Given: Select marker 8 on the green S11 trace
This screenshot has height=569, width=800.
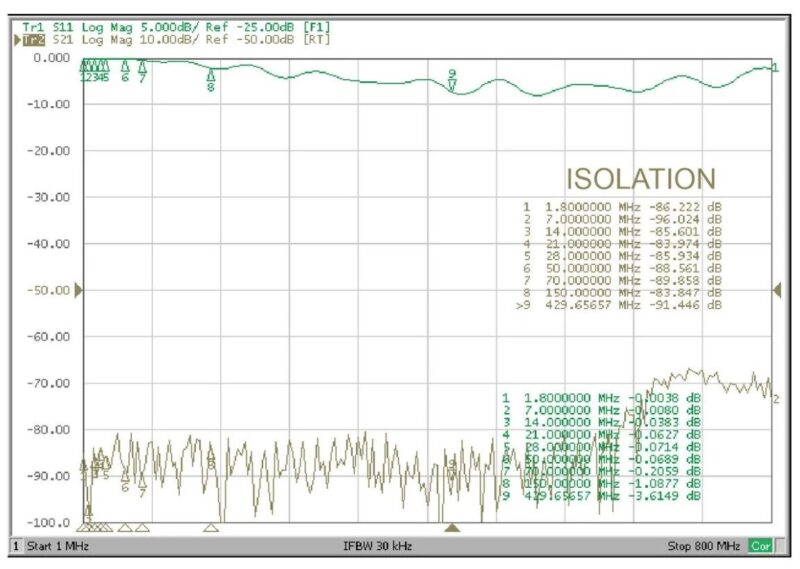Looking at the screenshot, I should pos(210,74).
